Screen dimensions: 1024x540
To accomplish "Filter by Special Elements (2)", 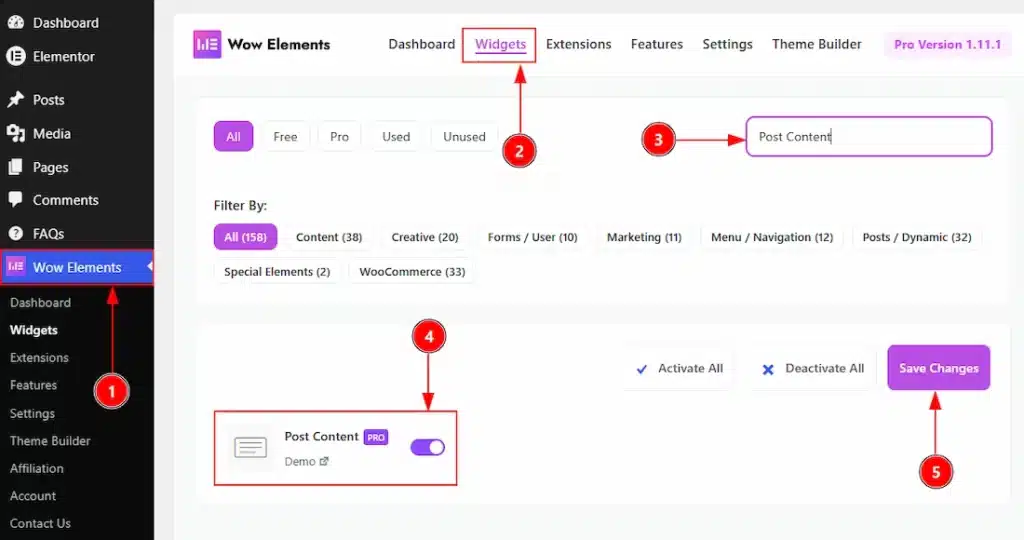I will [277, 272].
